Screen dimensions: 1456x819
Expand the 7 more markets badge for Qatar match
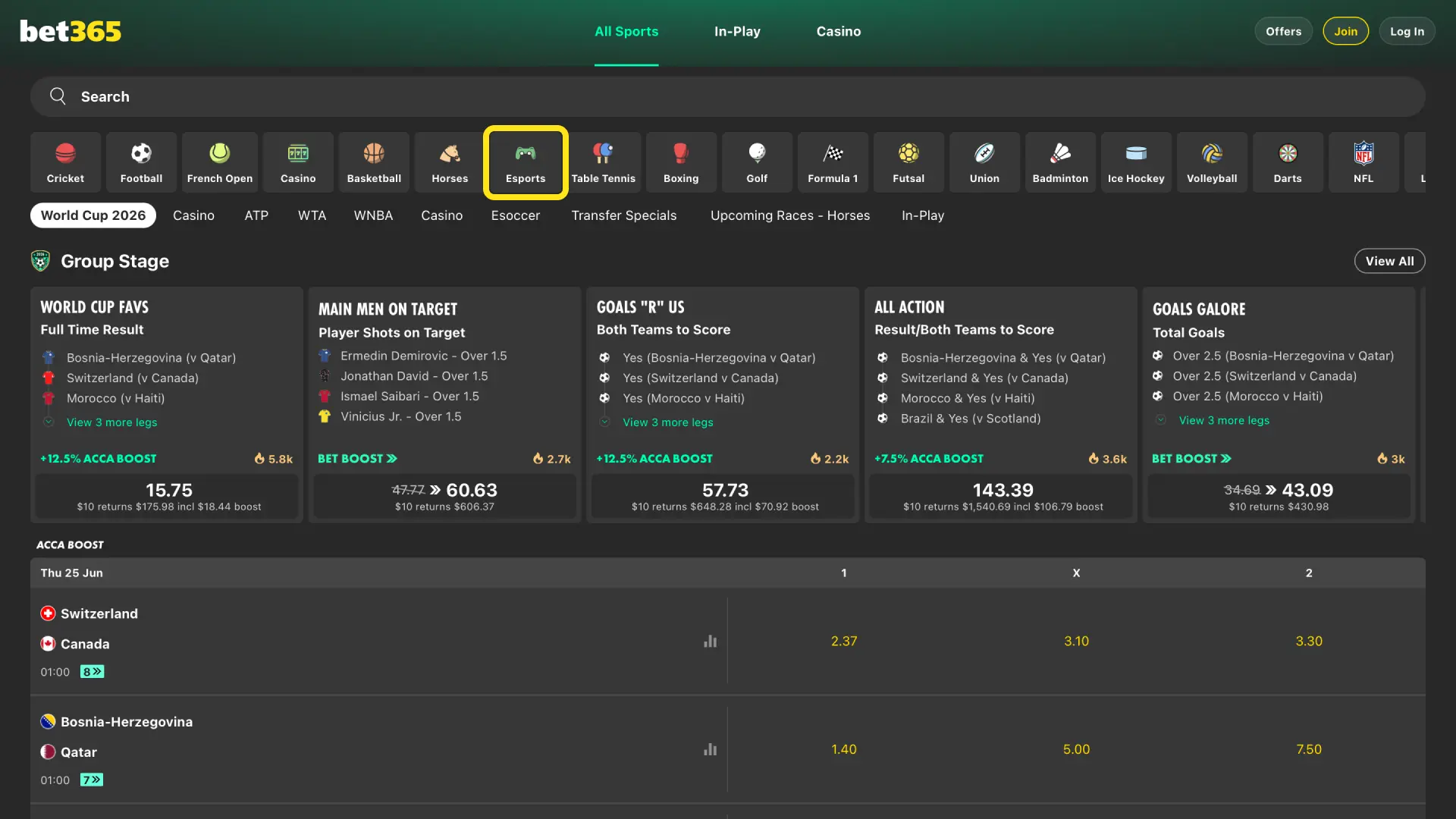92,780
